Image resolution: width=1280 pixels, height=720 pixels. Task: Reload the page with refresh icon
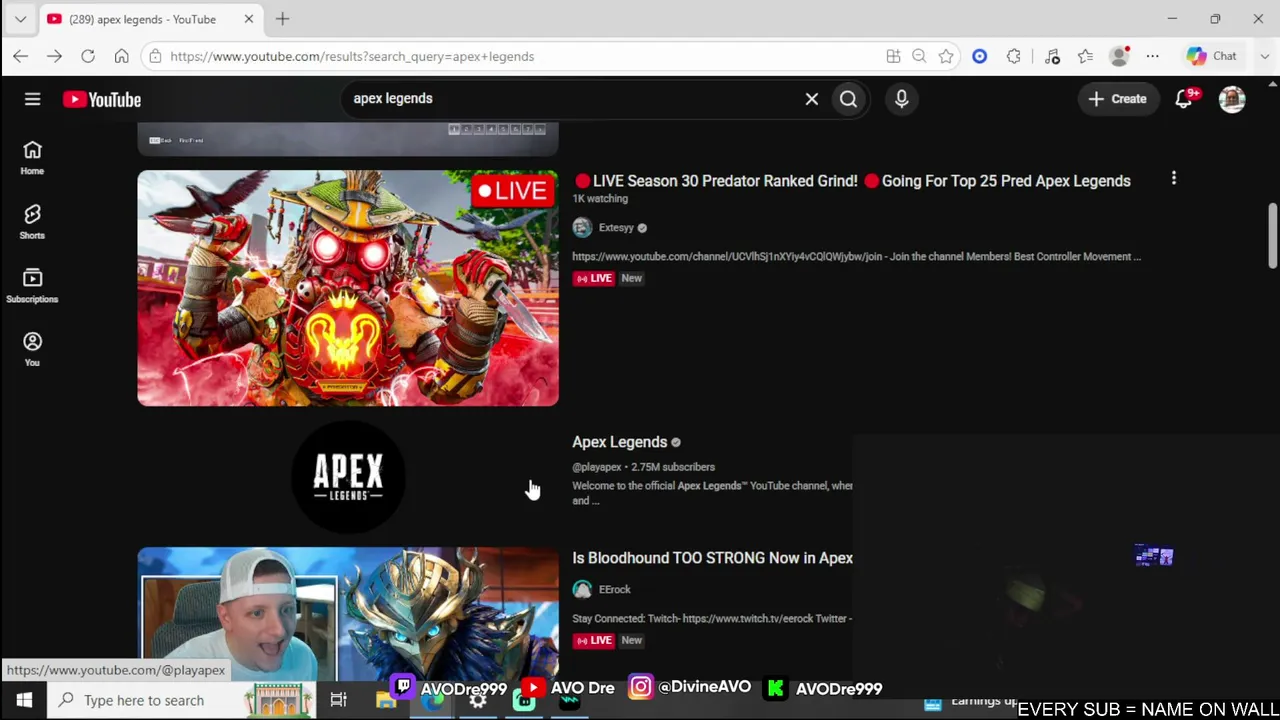[88, 57]
